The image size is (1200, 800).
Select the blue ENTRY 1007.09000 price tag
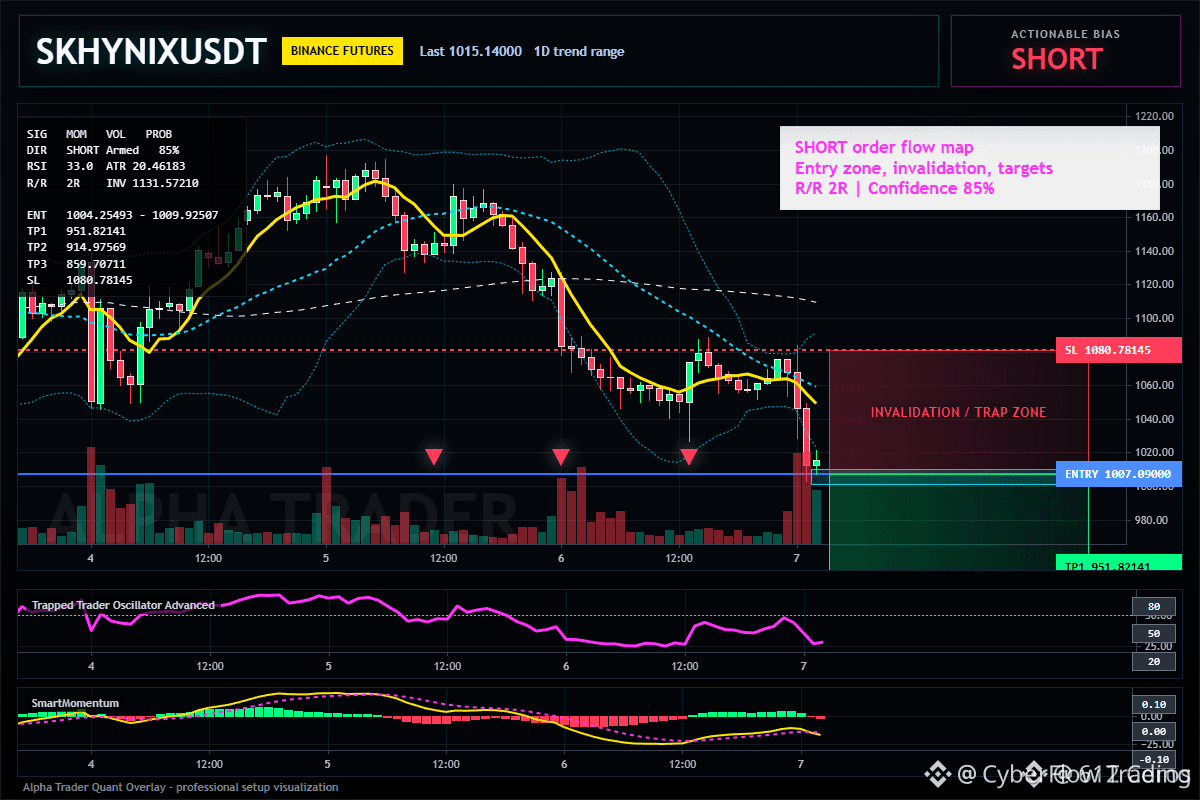1118,474
